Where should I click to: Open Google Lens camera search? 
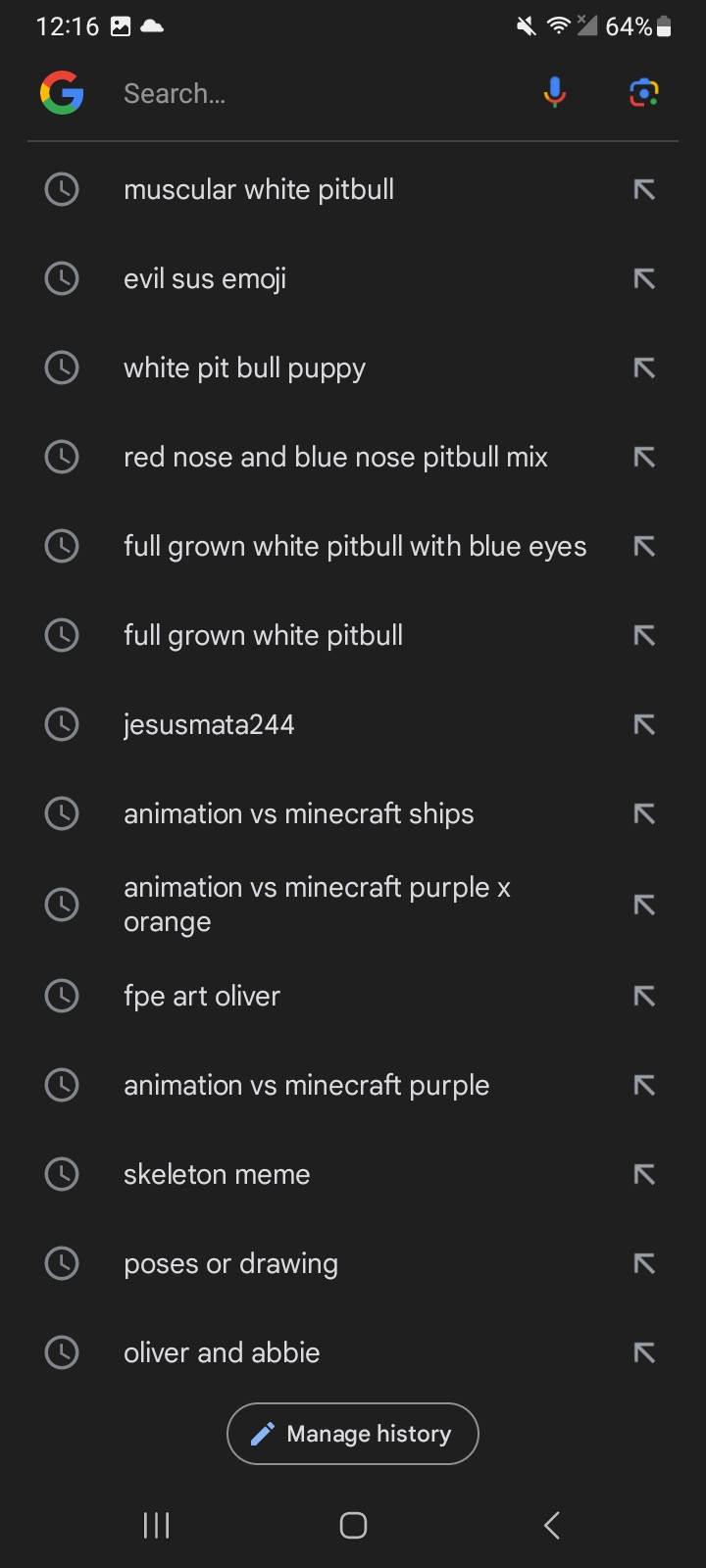pos(643,93)
